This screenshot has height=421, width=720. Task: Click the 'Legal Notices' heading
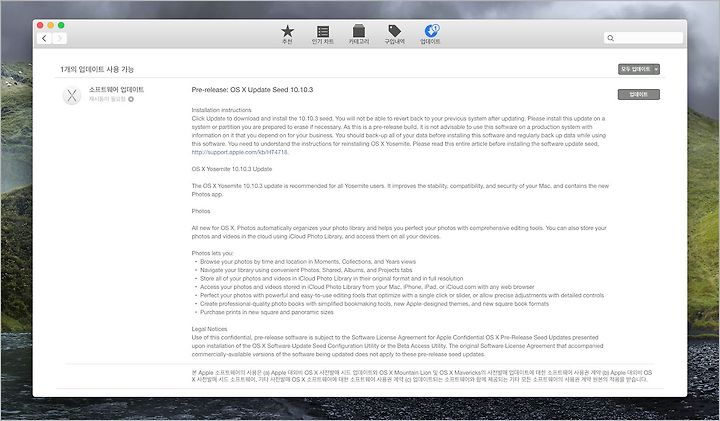point(209,329)
